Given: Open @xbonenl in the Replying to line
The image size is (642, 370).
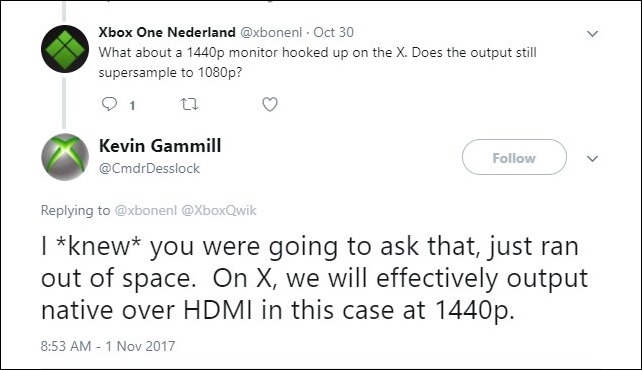Looking at the screenshot, I should [x=146, y=210].
